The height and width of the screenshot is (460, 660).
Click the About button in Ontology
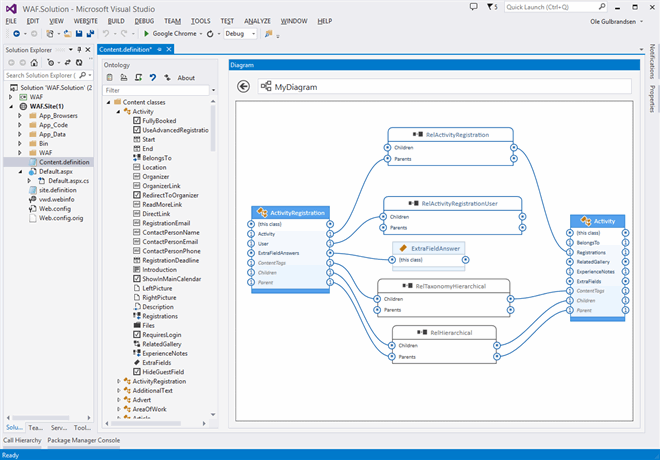click(186, 77)
